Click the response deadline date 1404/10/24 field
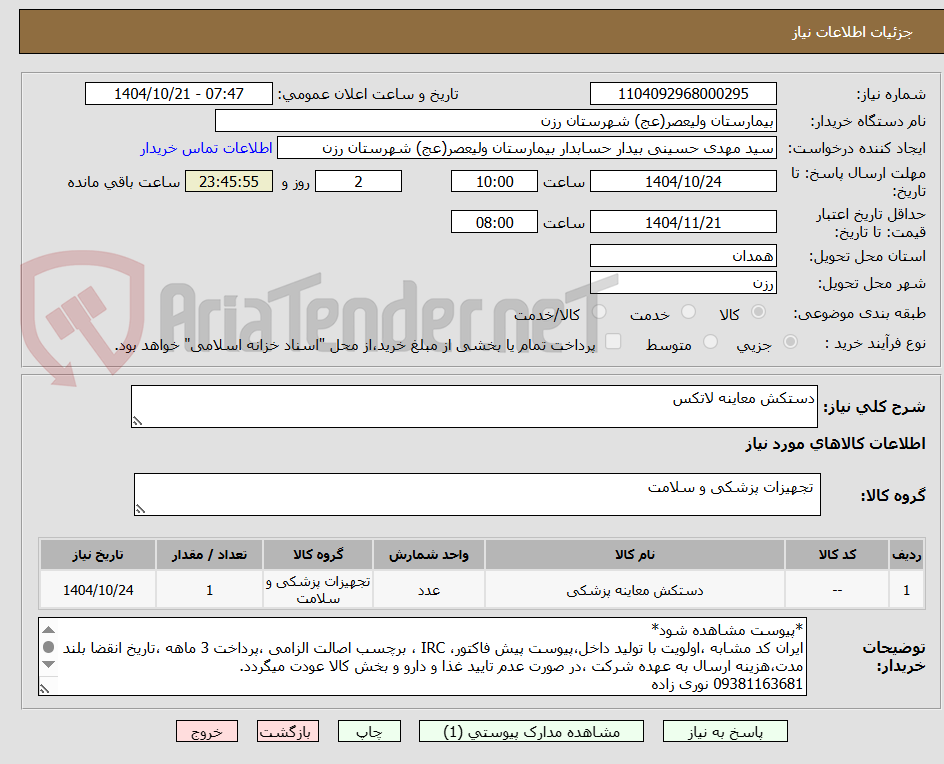944x764 pixels. point(683,181)
